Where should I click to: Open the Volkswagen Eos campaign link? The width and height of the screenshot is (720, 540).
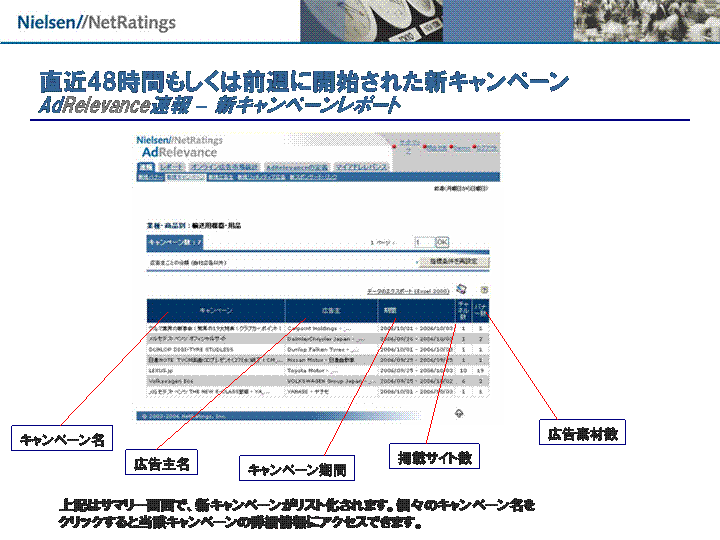(x=170, y=381)
